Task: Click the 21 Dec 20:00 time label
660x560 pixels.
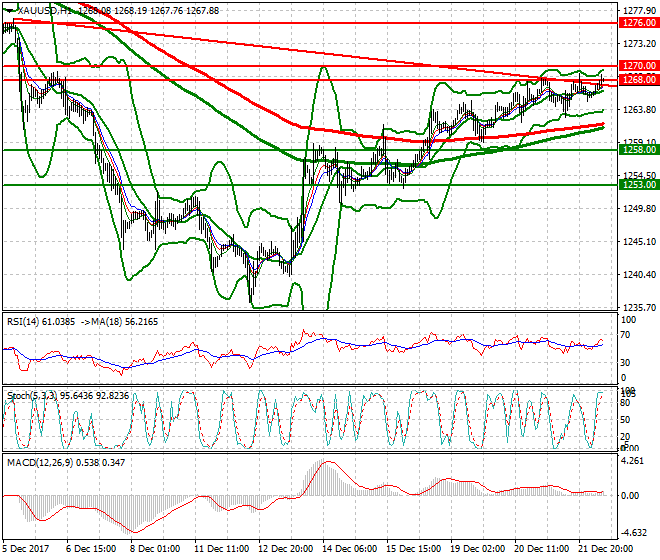Action: click(605, 549)
